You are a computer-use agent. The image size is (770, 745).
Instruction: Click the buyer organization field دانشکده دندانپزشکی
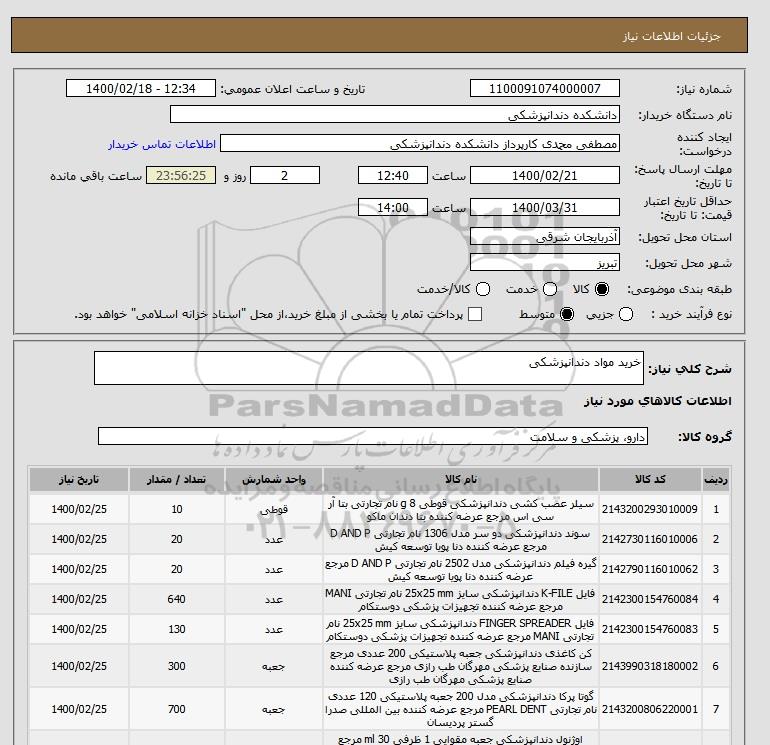pos(395,114)
